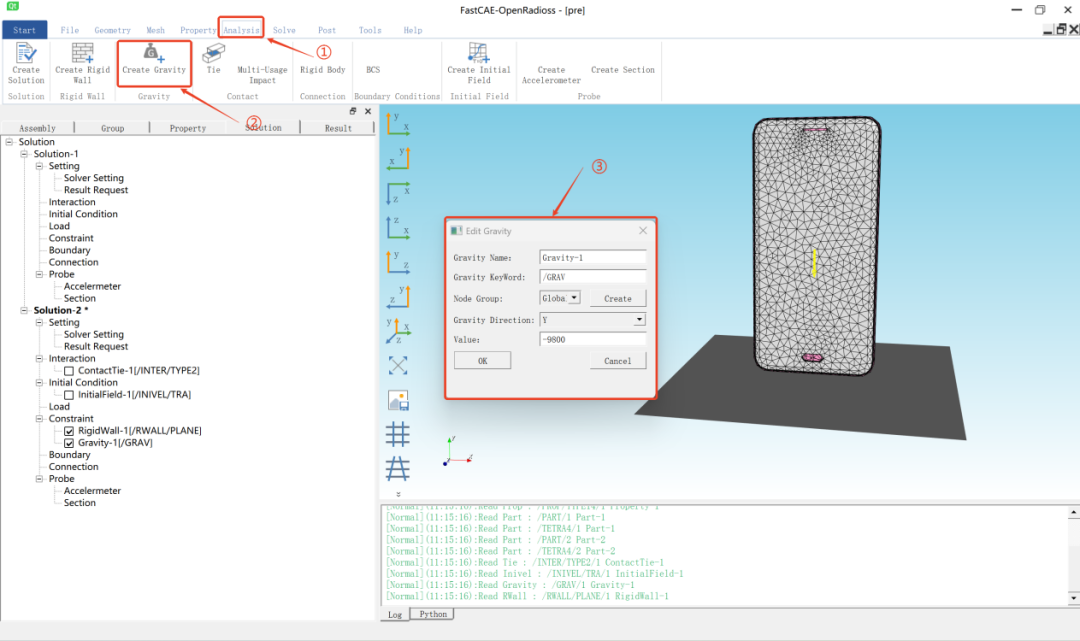The width and height of the screenshot is (1080, 641).
Task: Close the Edit Gravity dialog
Action: [x=643, y=231]
